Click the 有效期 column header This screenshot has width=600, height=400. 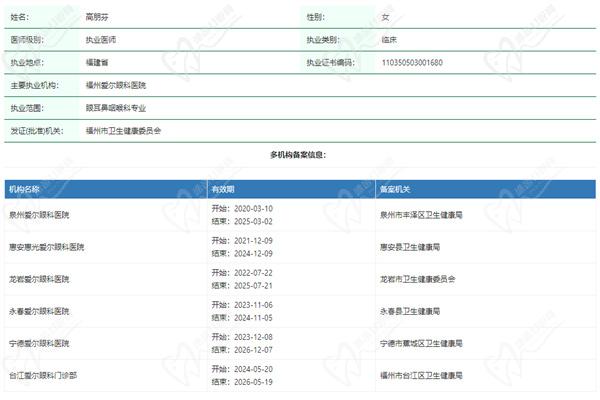[x=222, y=188]
